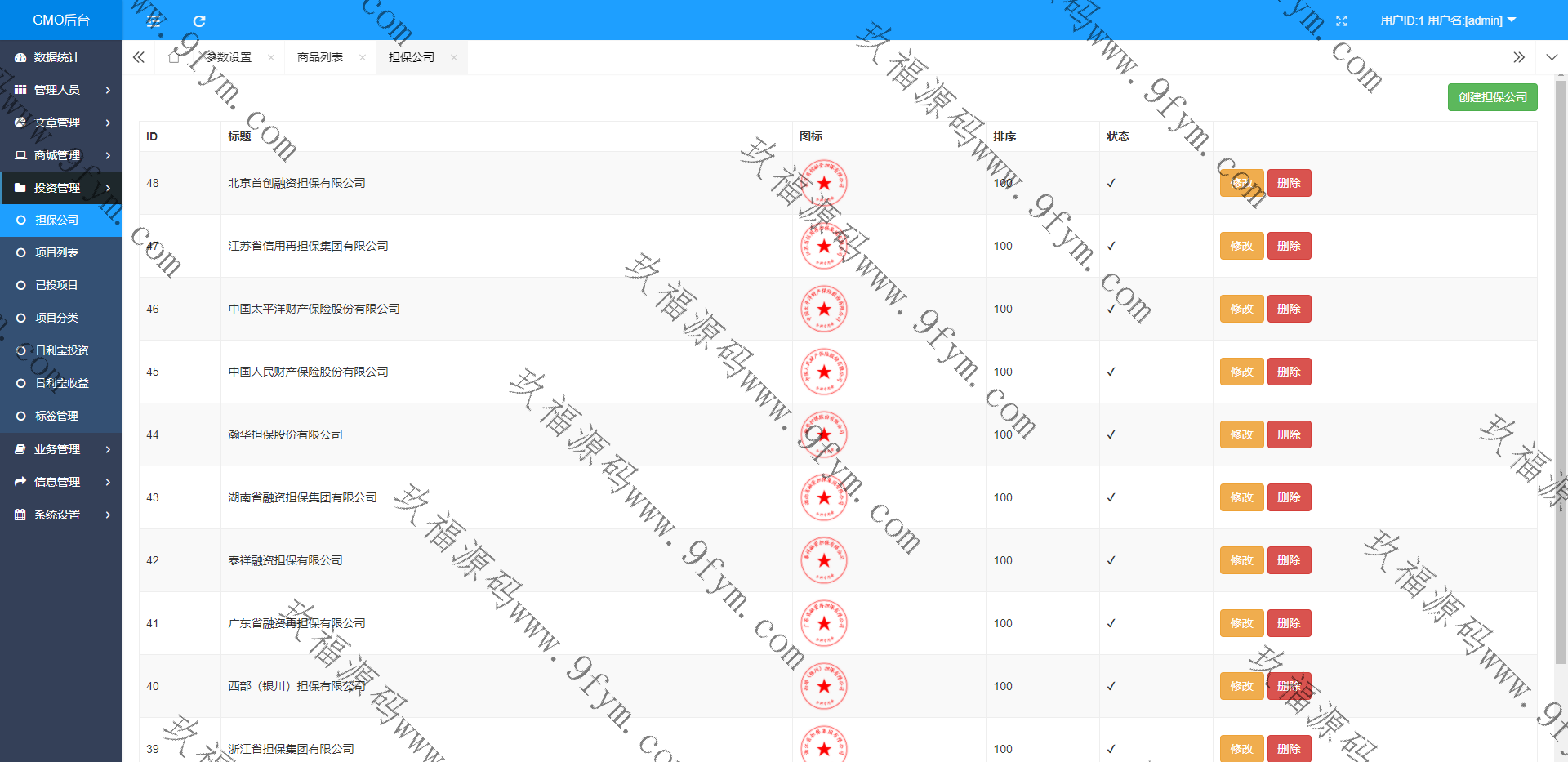Click the seal thumbnail for 中国太平洋财产保险
Image resolution: width=1568 pixels, height=762 pixels.
(x=823, y=309)
